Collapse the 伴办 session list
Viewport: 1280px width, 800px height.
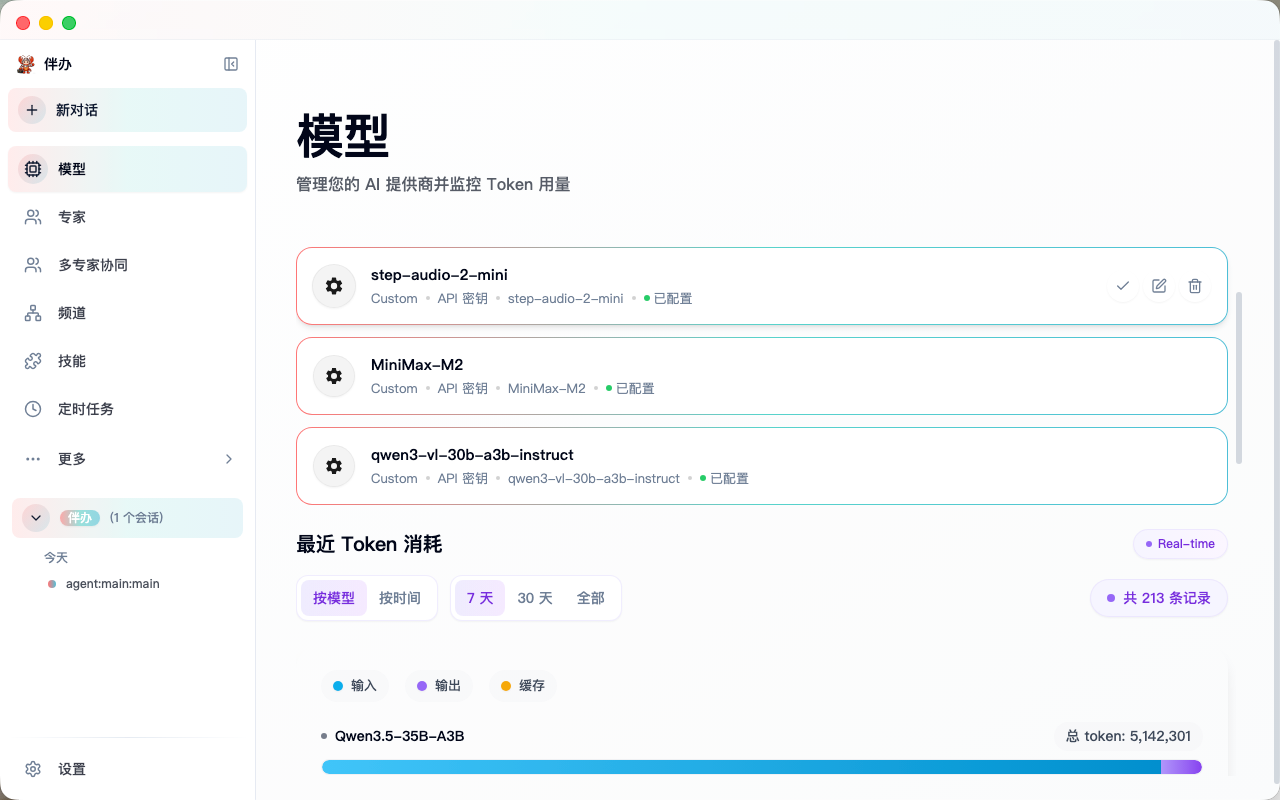pos(35,518)
